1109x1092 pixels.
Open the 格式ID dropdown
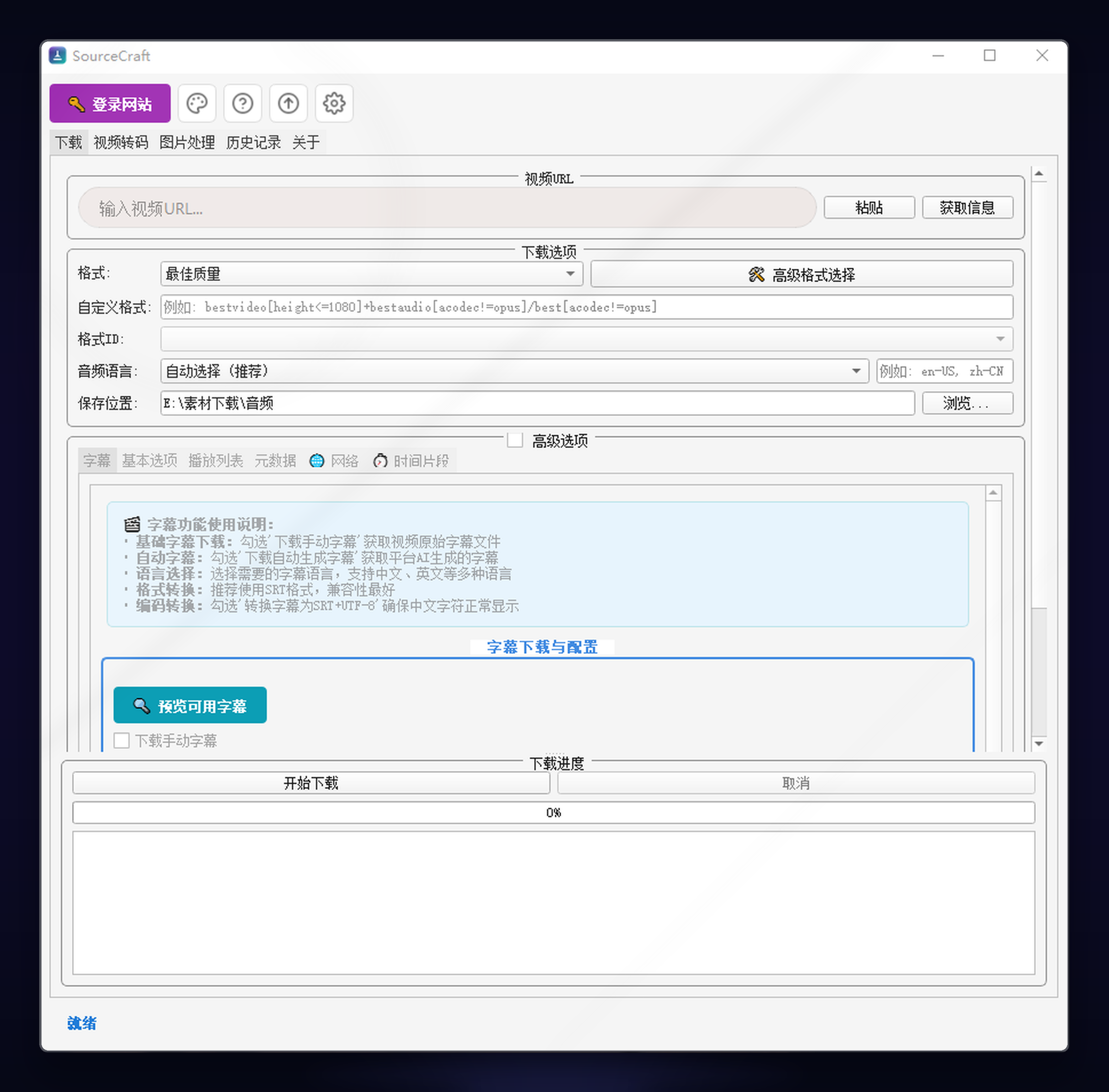[x=587, y=339]
